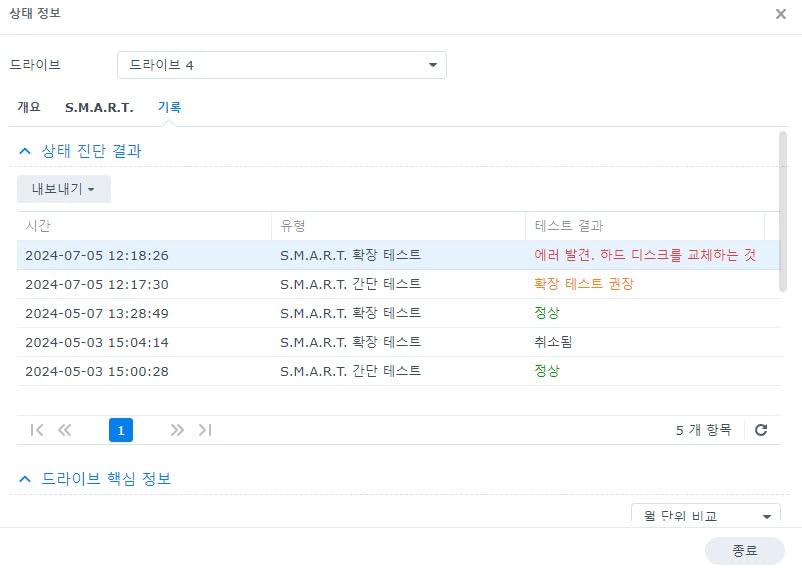Collapse the 드라이브 핵심 정보 section

coord(25,479)
